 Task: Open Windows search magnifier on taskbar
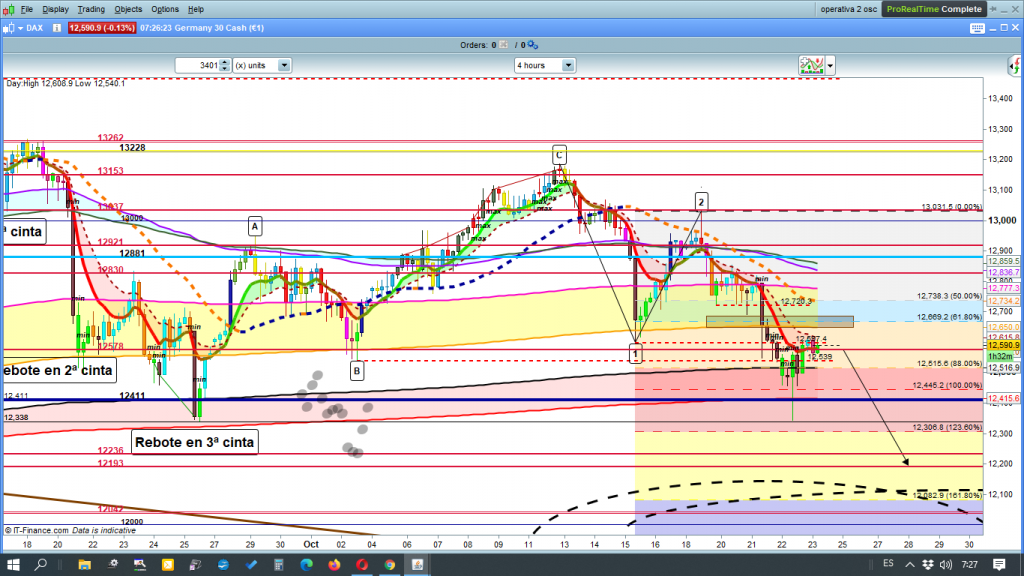(41, 563)
